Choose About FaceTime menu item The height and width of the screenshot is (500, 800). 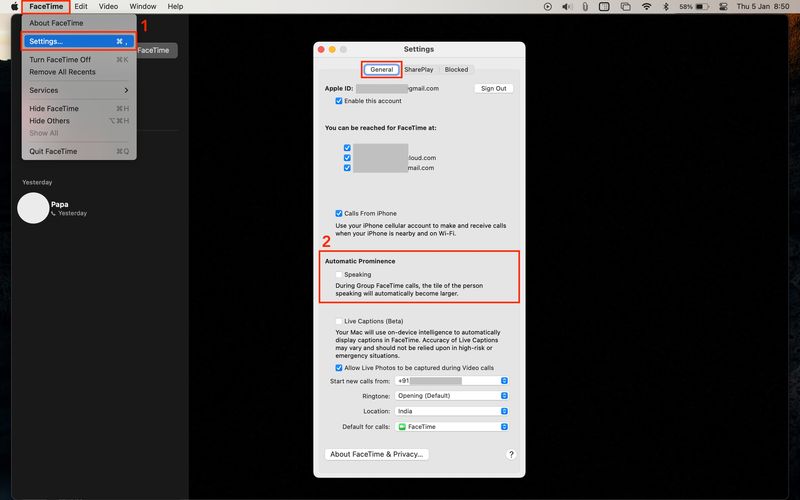tap(79, 23)
